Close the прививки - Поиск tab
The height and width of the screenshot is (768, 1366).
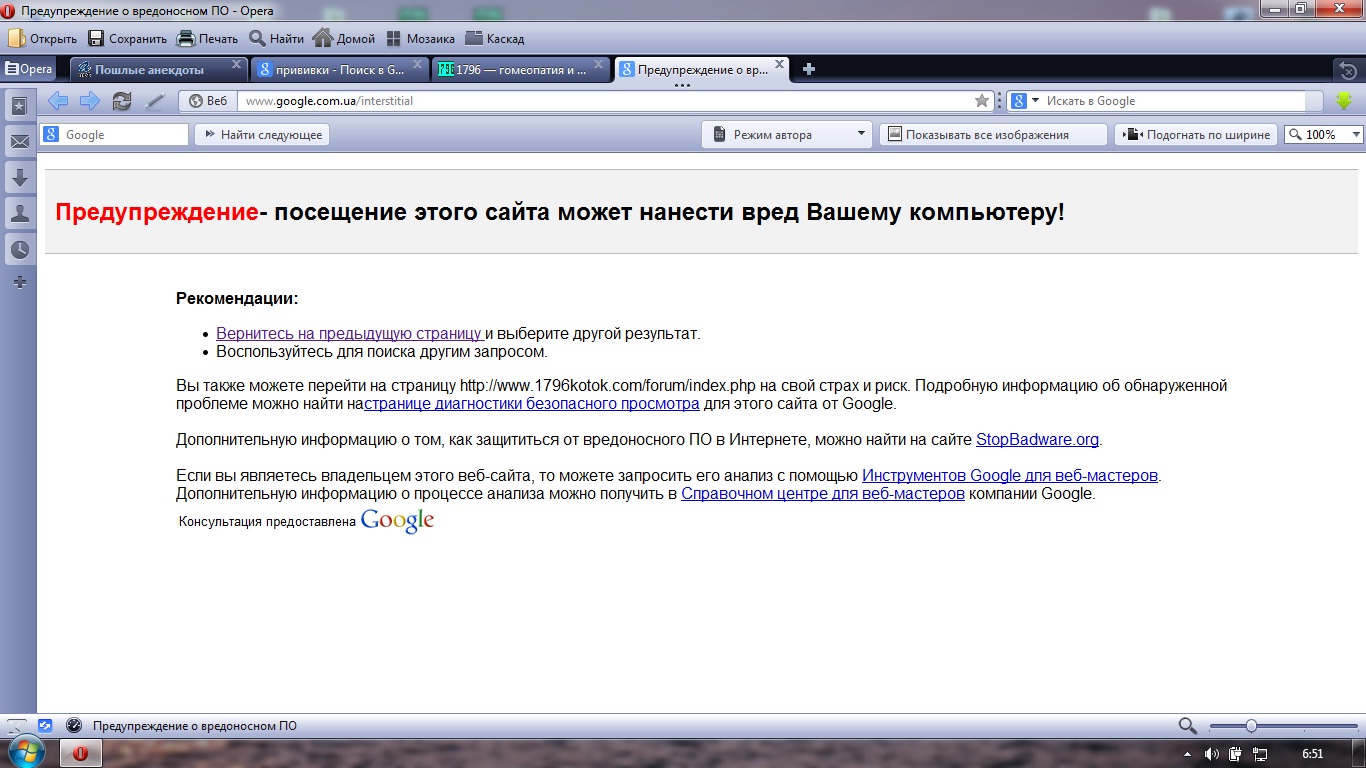tap(418, 65)
